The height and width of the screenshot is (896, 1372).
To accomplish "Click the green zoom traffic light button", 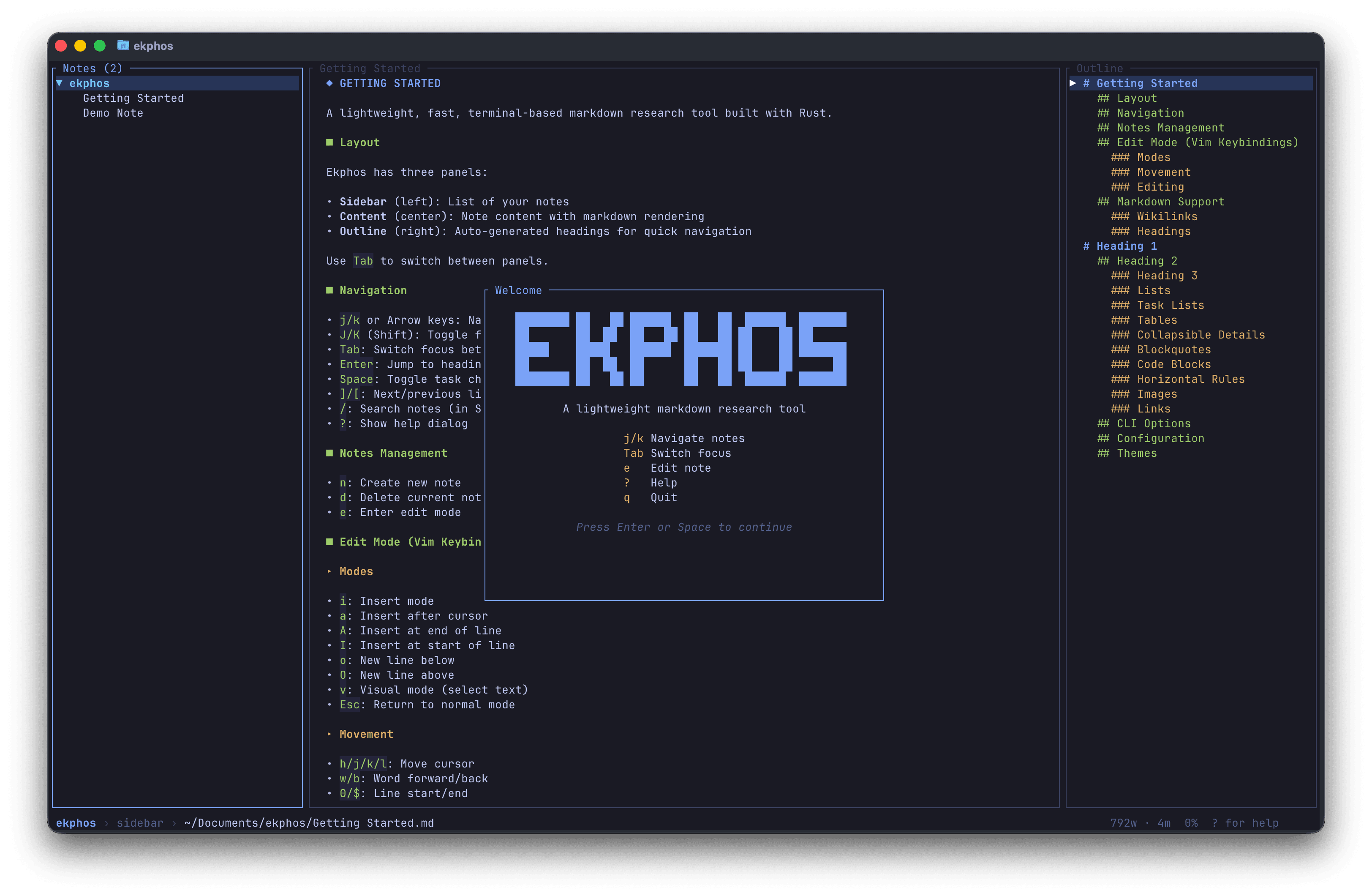I will pos(100,45).
